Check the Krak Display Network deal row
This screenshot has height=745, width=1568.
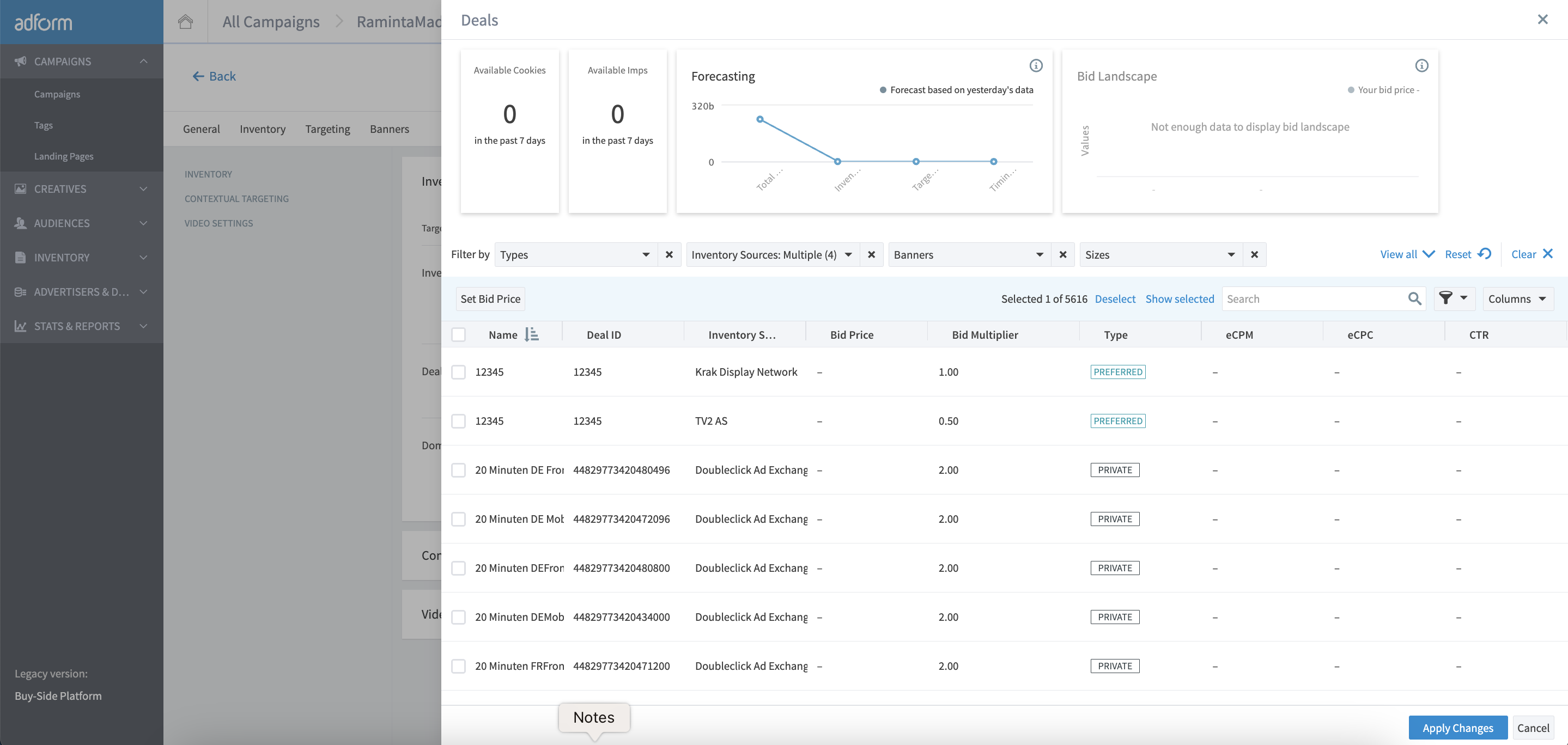[458, 372]
